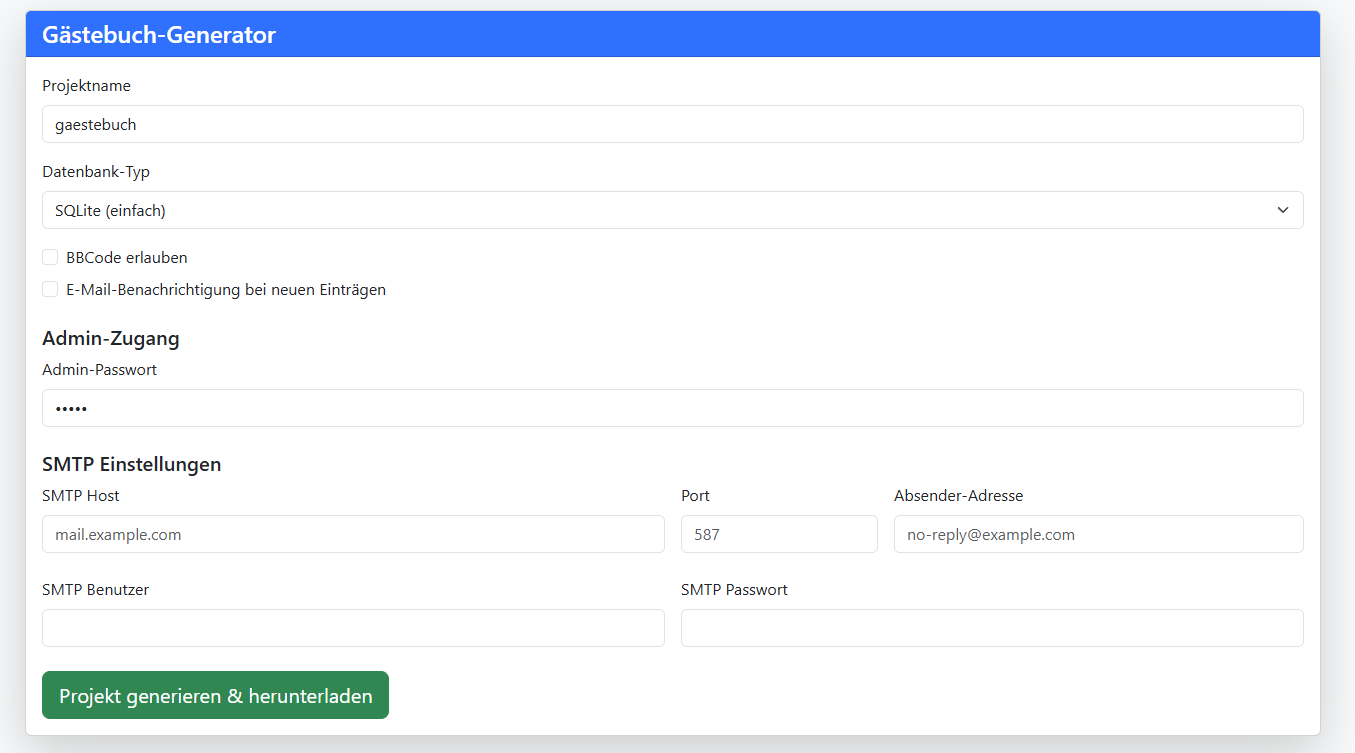The image size is (1355, 753).
Task: Click the Datenbank-Typ label
Action: click(96, 172)
